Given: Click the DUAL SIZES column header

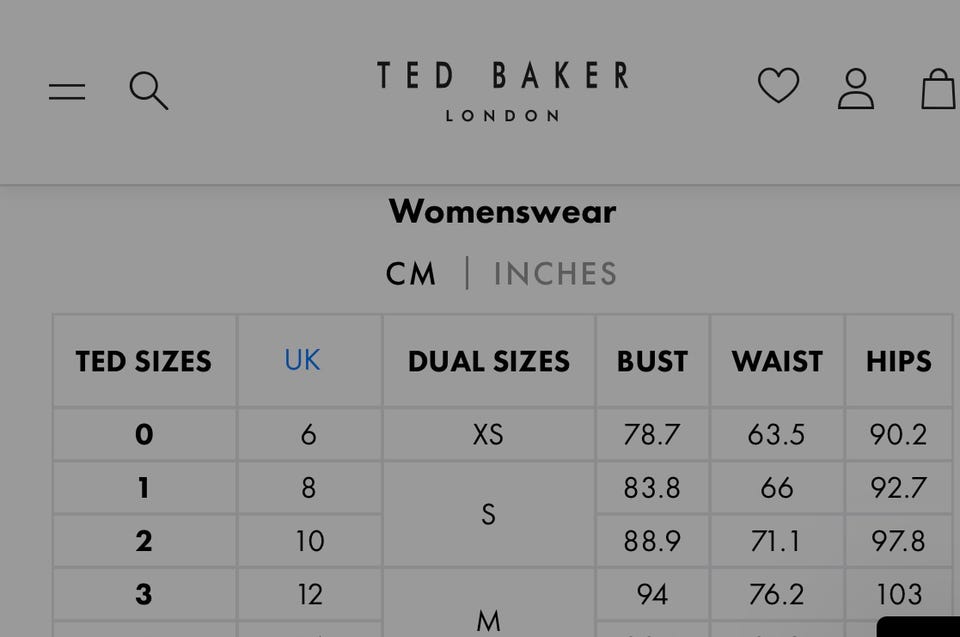Looking at the screenshot, I should 489,361.
